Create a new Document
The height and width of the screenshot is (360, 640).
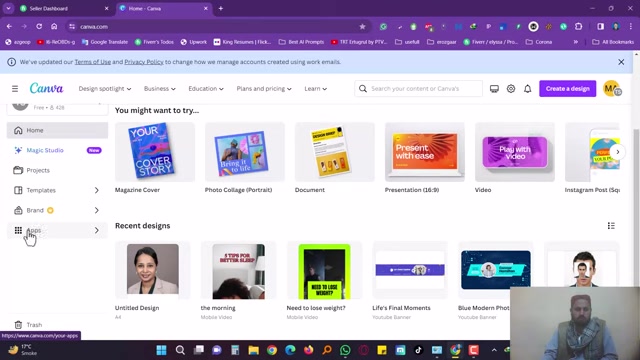pos(334,152)
